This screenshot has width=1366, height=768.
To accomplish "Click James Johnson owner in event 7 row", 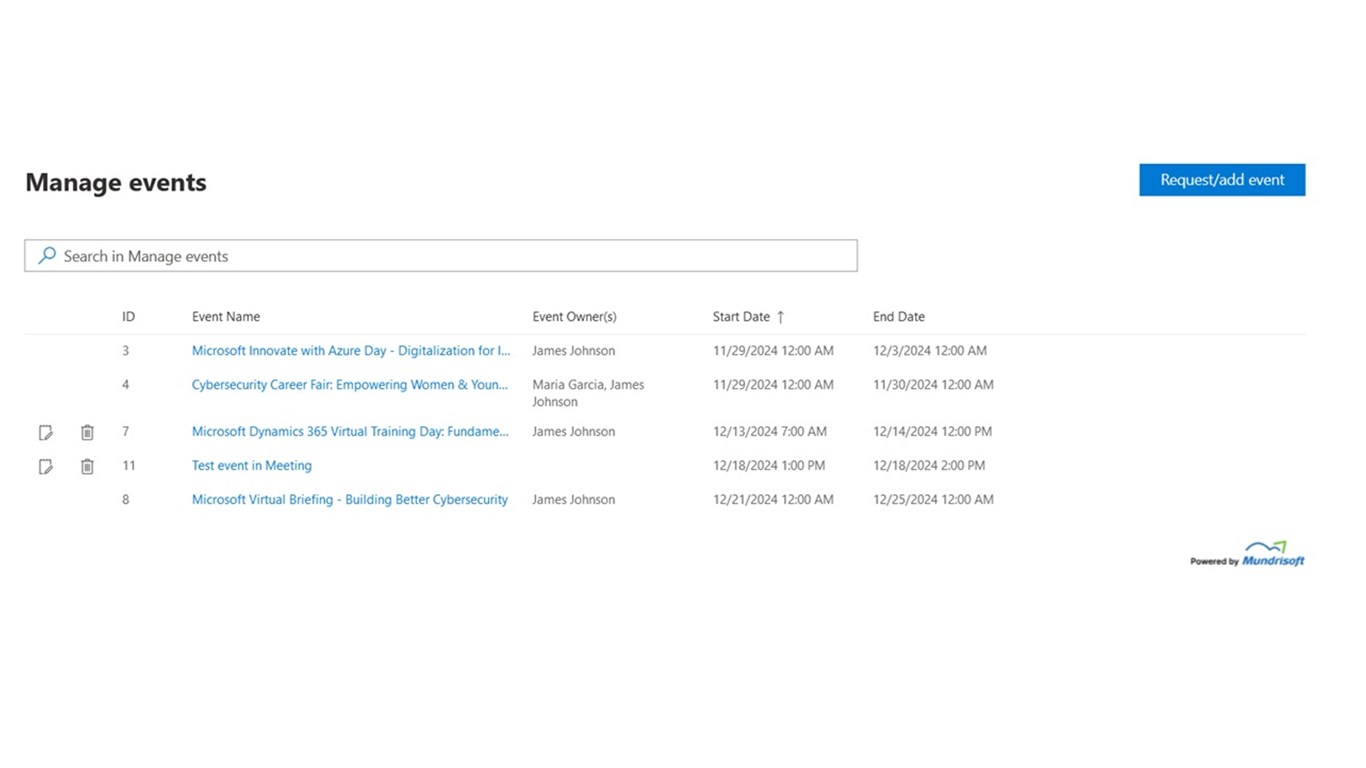I will (574, 432).
